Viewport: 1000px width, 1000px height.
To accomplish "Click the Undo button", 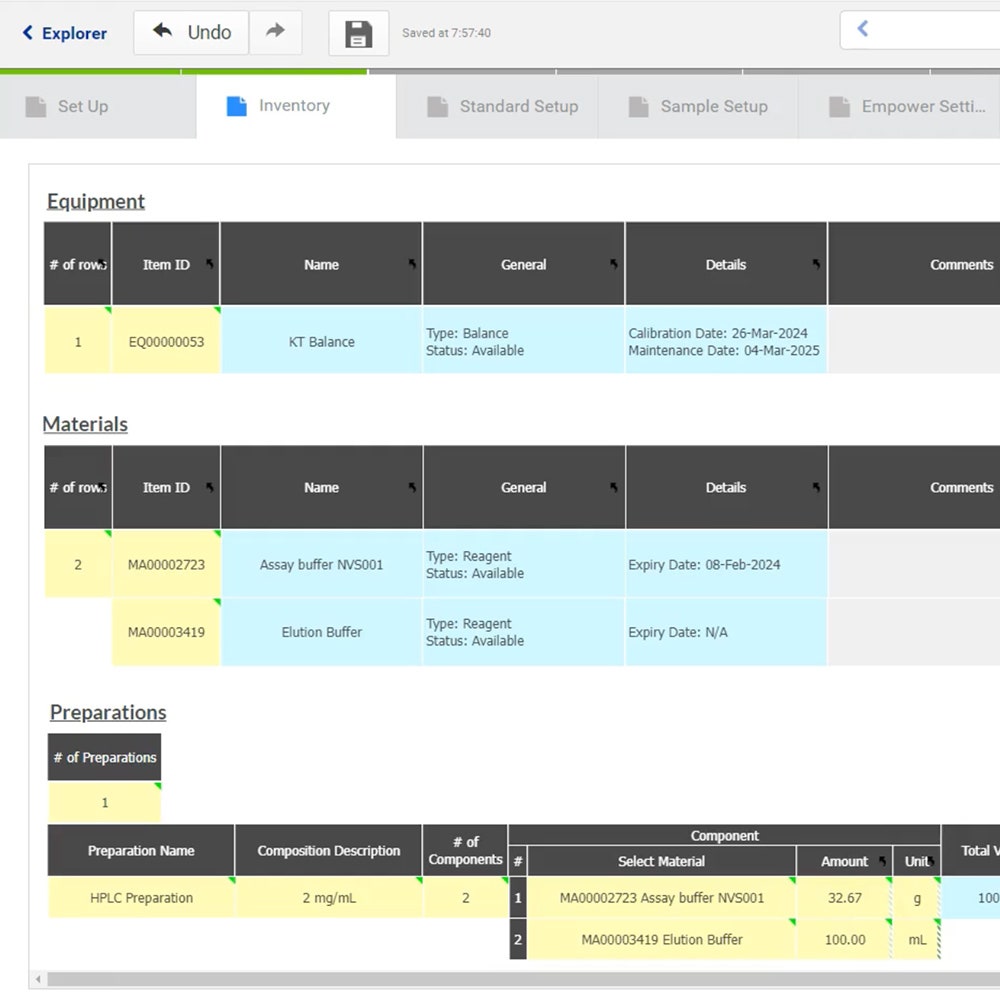I will pyautogui.click(x=191, y=32).
